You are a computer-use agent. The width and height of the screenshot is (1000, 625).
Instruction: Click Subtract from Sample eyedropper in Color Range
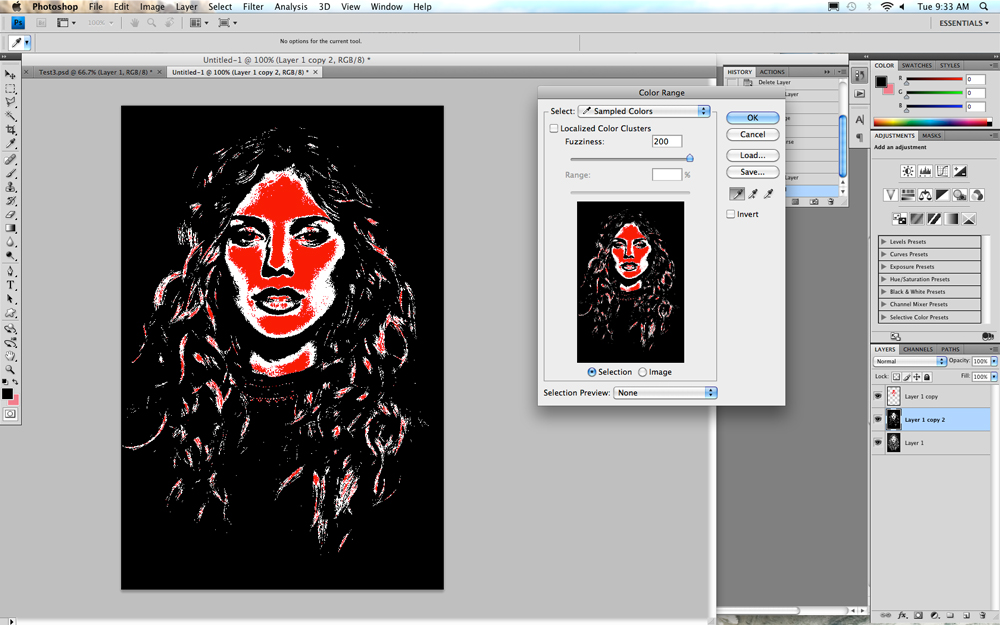tap(768, 194)
